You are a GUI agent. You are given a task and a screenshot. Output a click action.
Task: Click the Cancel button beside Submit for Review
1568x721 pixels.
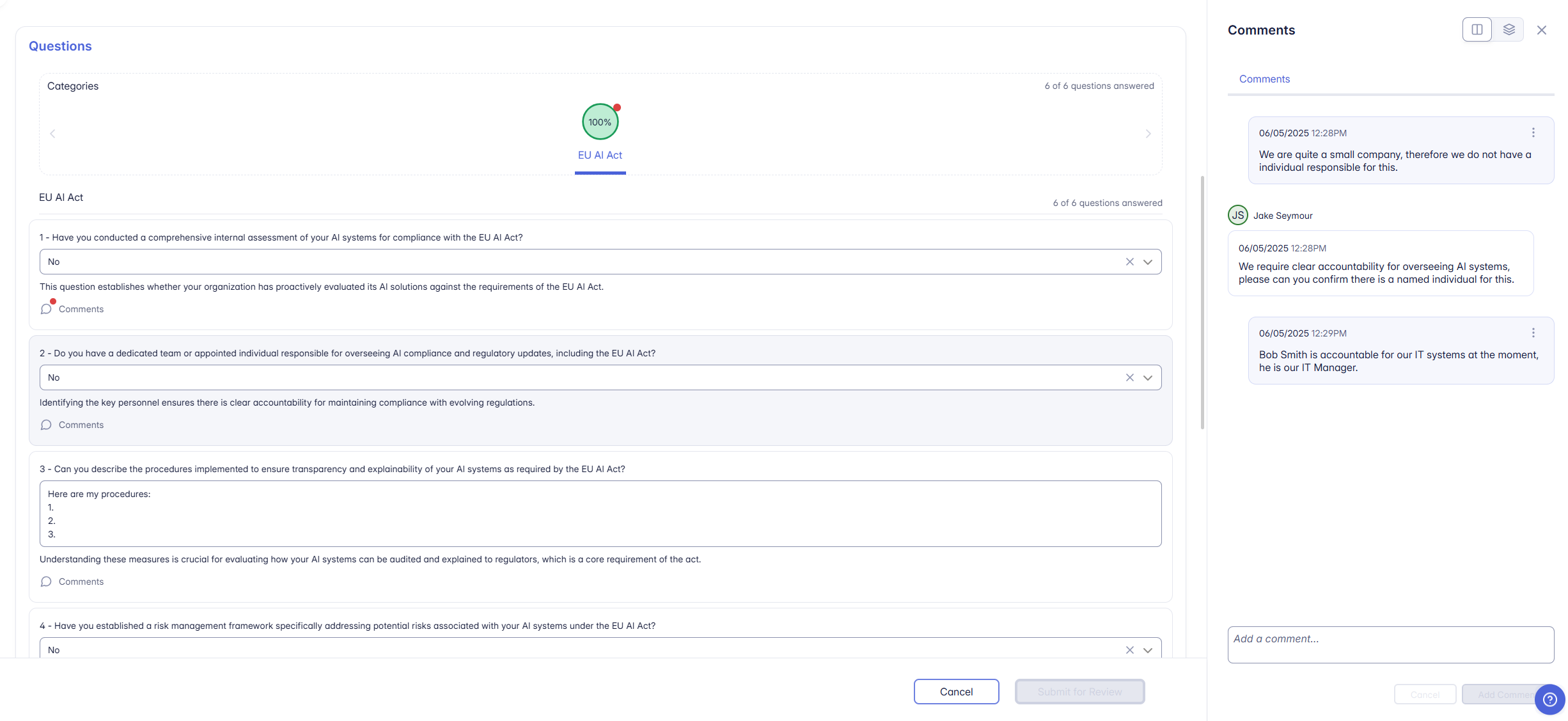click(956, 692)
